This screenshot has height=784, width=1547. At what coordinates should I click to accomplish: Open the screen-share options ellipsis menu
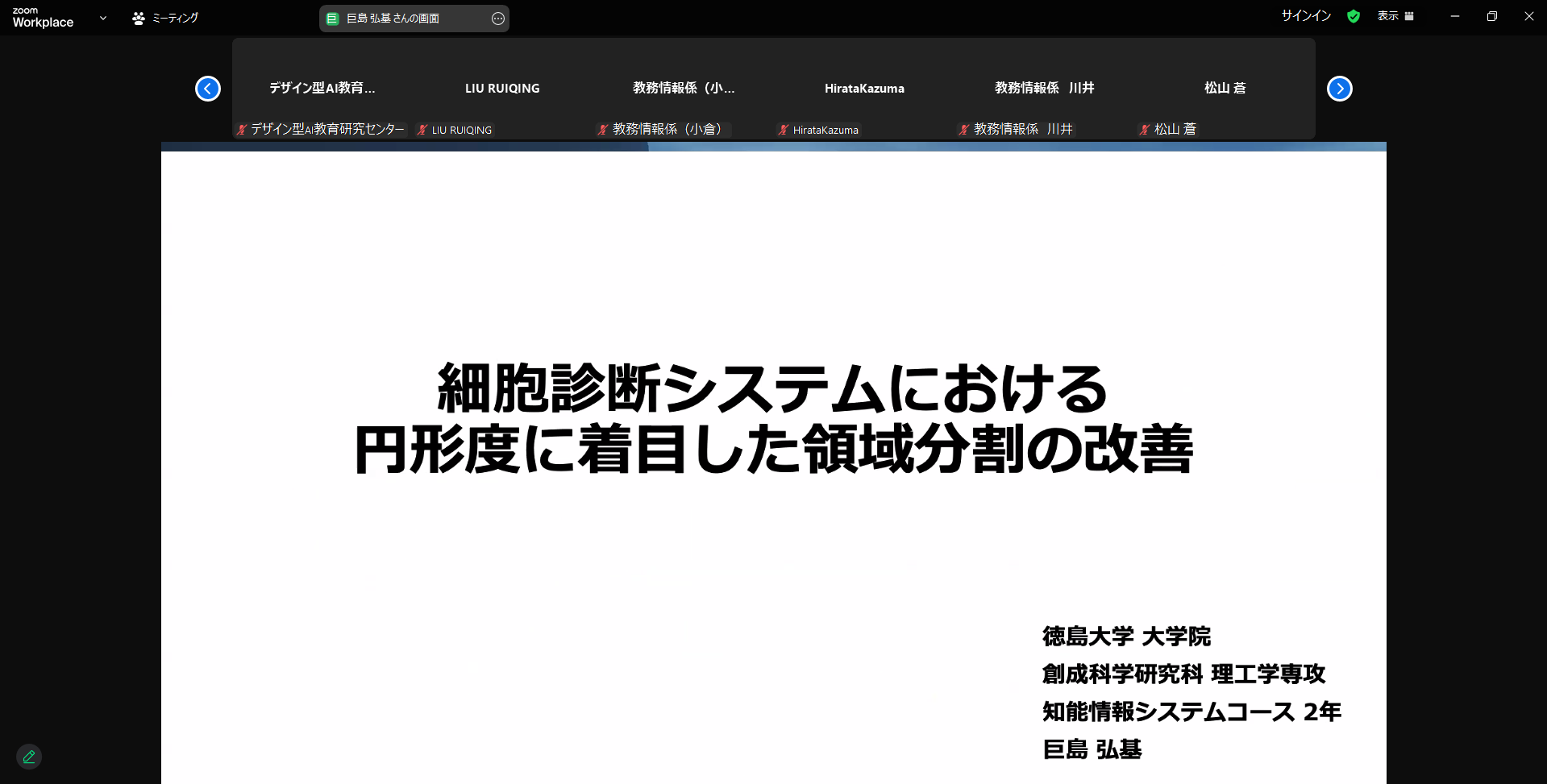coord(498,18)
